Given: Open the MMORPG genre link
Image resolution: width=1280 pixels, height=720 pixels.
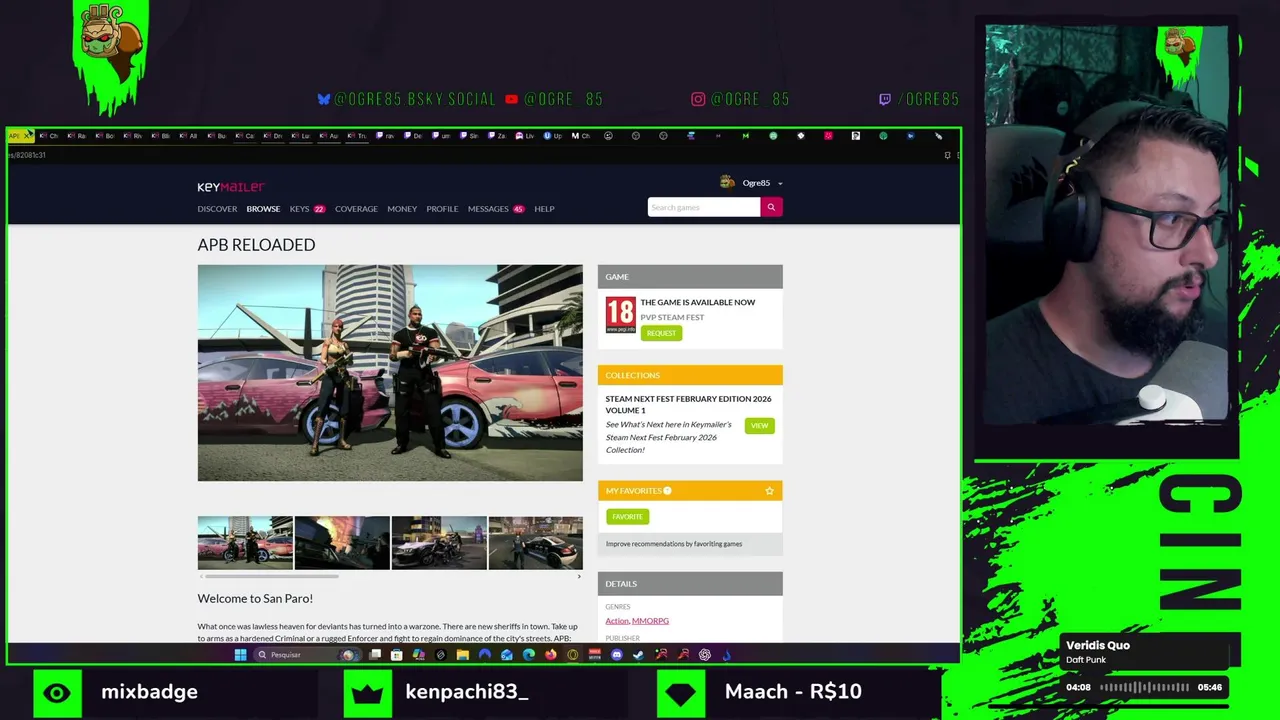Looking at the screenshot, I should (650, 621).
